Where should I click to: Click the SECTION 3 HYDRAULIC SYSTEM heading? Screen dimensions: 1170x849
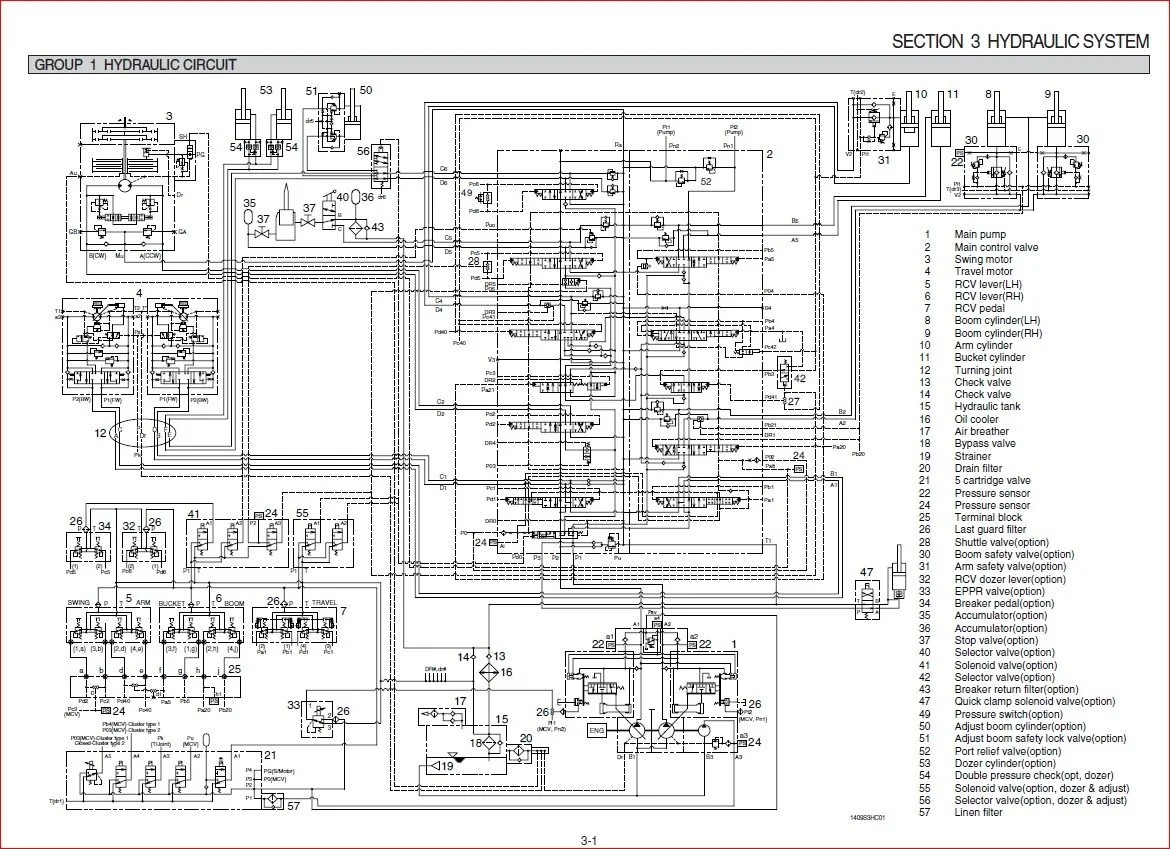tap(1020, 41)
